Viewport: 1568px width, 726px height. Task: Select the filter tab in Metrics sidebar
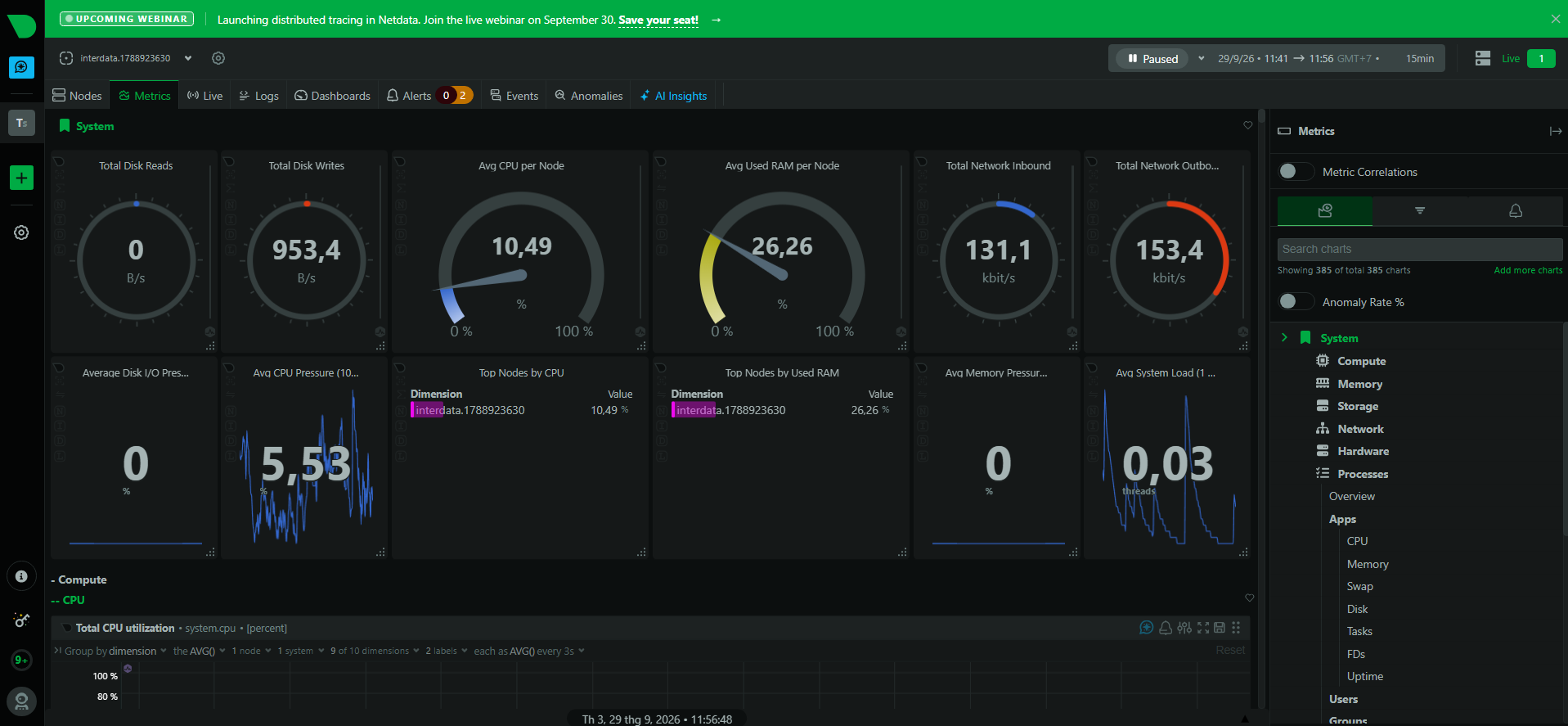(x=1420, y=210)
